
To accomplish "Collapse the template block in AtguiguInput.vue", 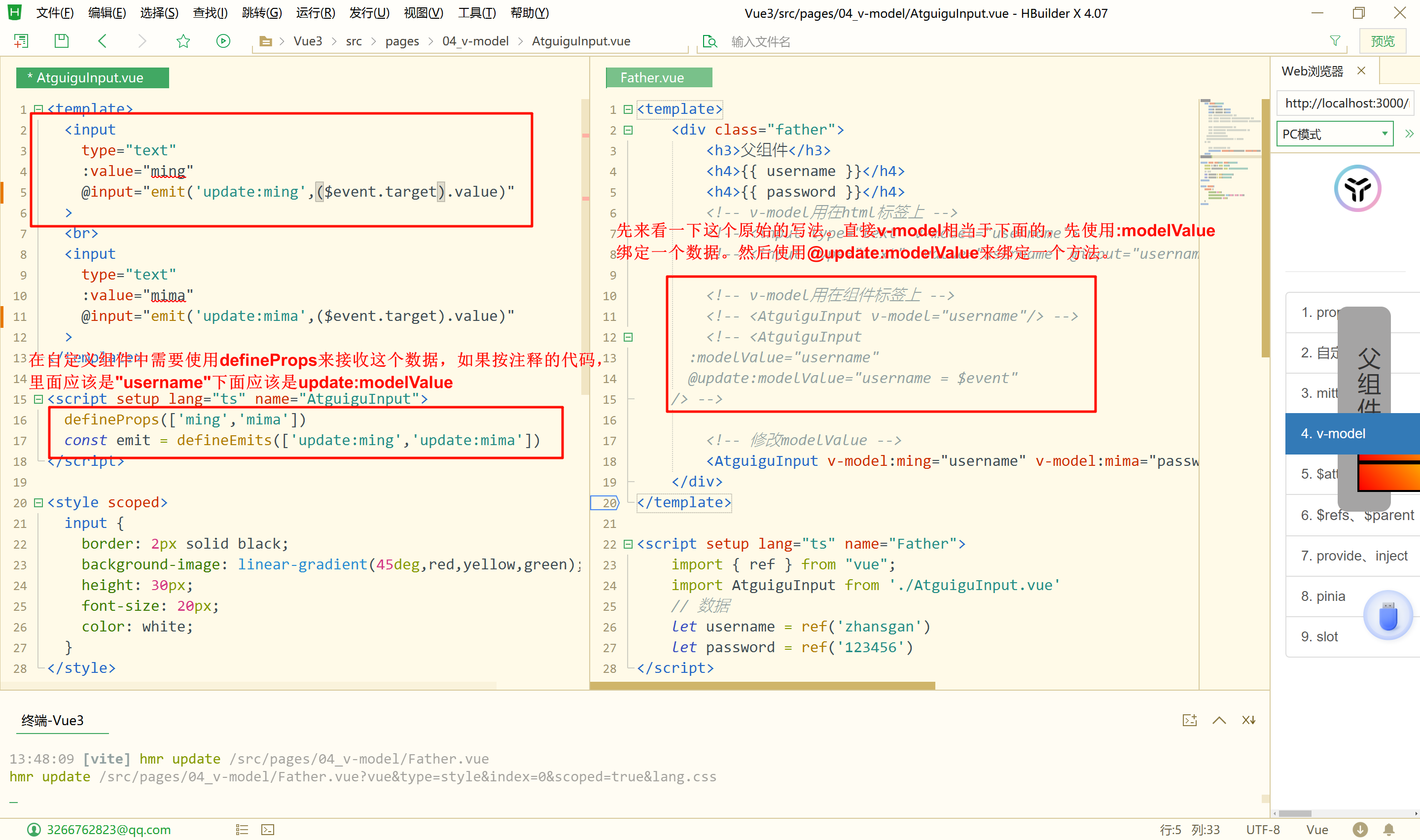I will pos(38,108).
